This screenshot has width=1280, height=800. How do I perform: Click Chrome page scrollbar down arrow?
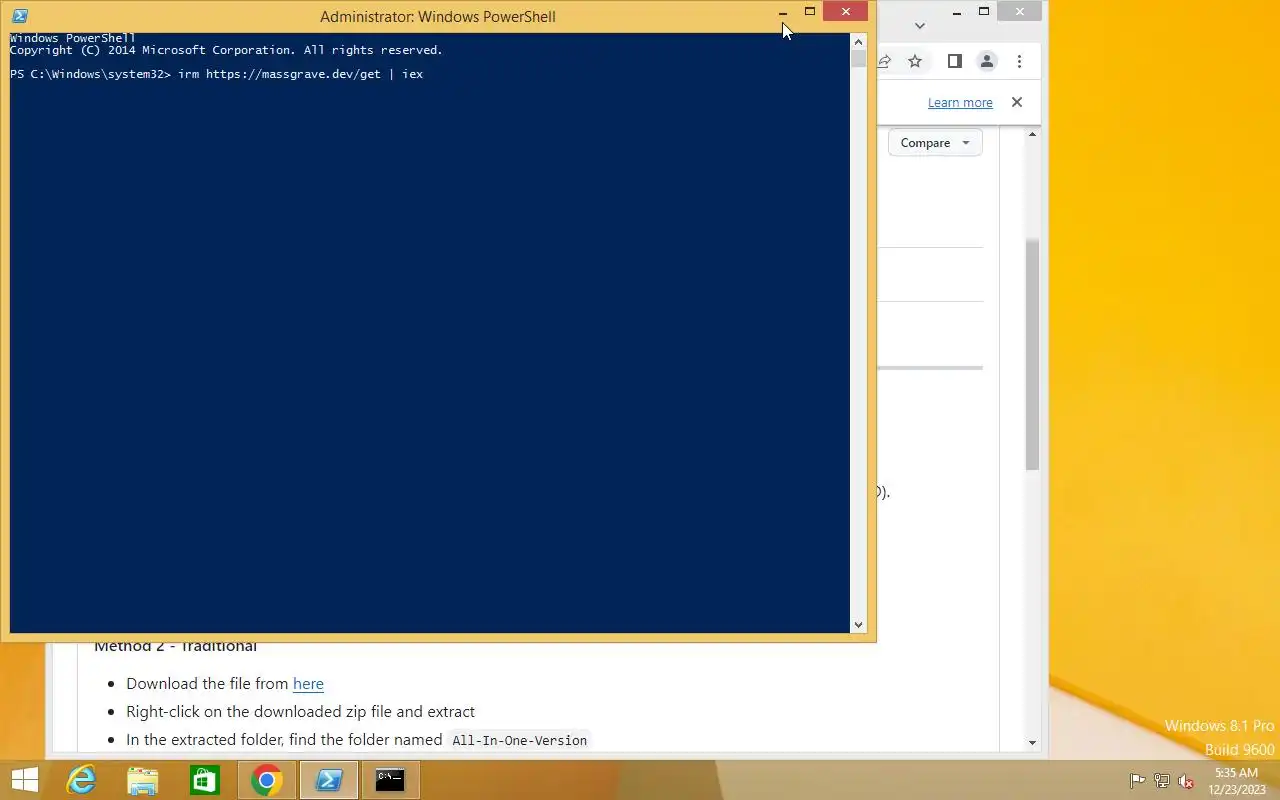(1032, 743)
